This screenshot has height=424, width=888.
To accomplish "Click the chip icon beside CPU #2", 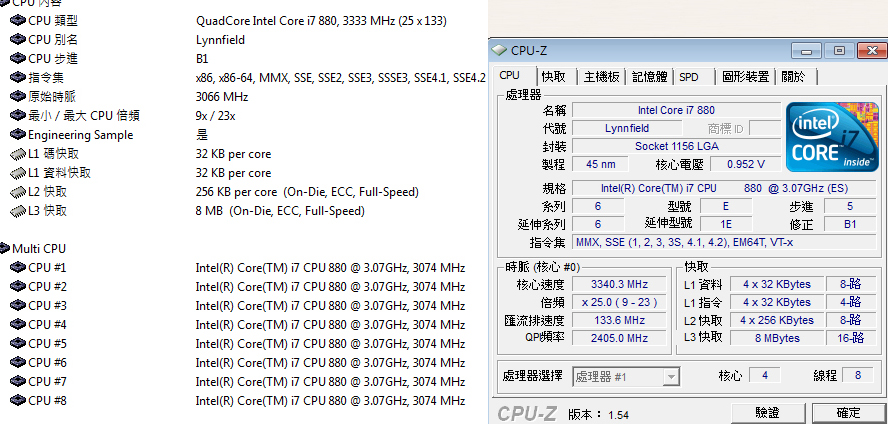I will coord(18,286).
